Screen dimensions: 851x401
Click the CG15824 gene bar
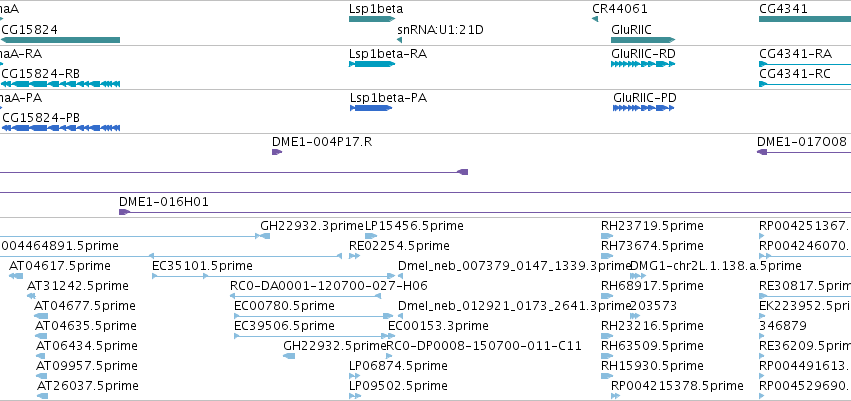(60, 40)
